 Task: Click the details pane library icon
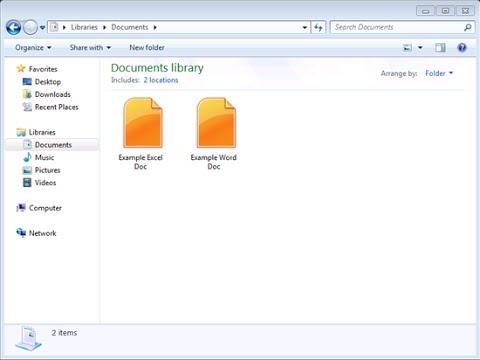coord(29,338)
